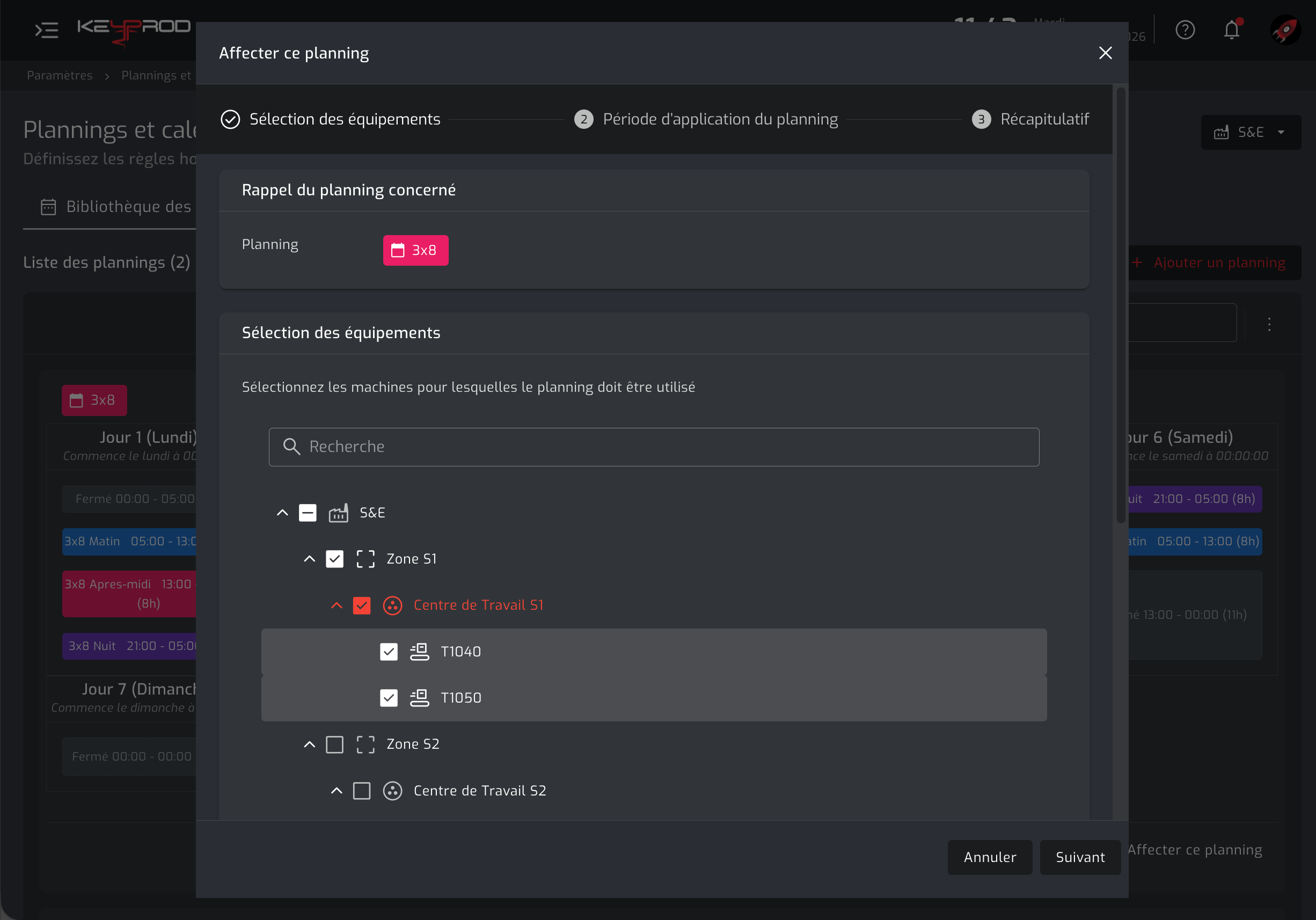1316x920 pixels.
Task: Toggle the S&E indeterminate checkbox
Action: pyautogui.click(x=308, y=513)
